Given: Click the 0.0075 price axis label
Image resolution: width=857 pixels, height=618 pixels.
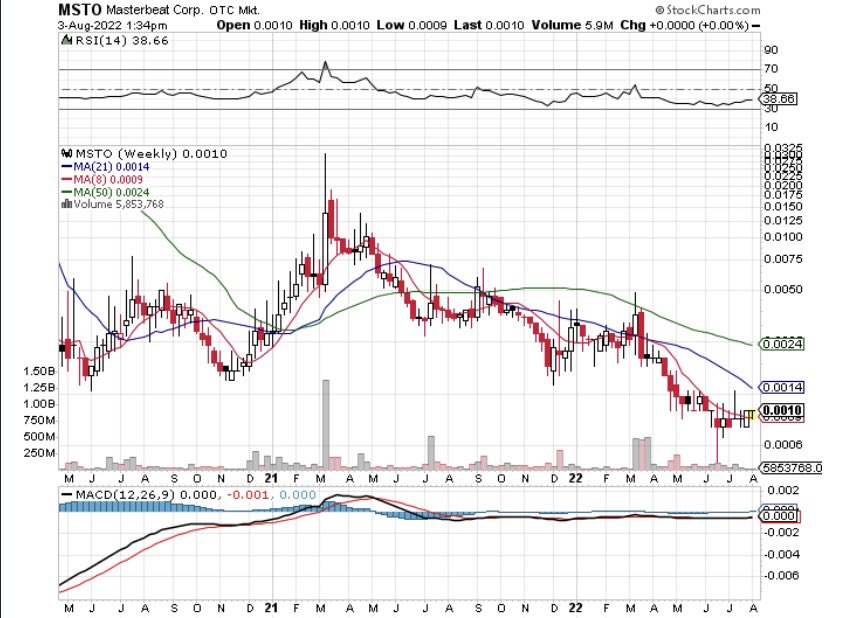Looking at the screenshot, I should (783, 259).
